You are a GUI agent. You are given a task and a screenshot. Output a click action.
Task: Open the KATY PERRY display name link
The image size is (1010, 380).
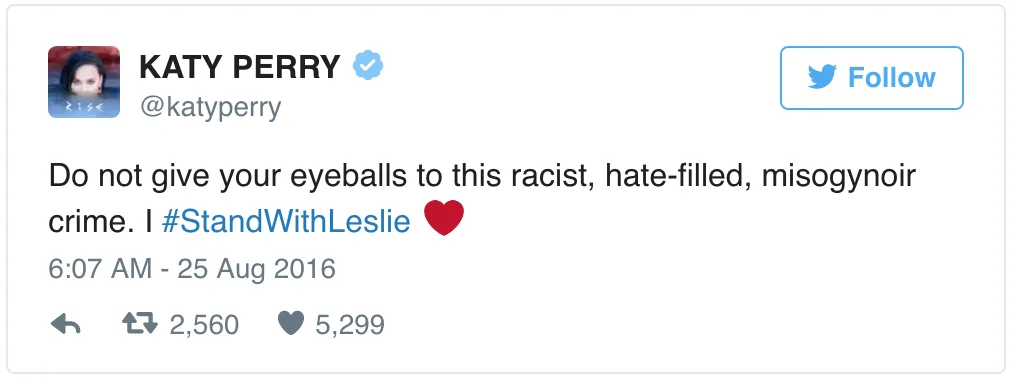240,66
